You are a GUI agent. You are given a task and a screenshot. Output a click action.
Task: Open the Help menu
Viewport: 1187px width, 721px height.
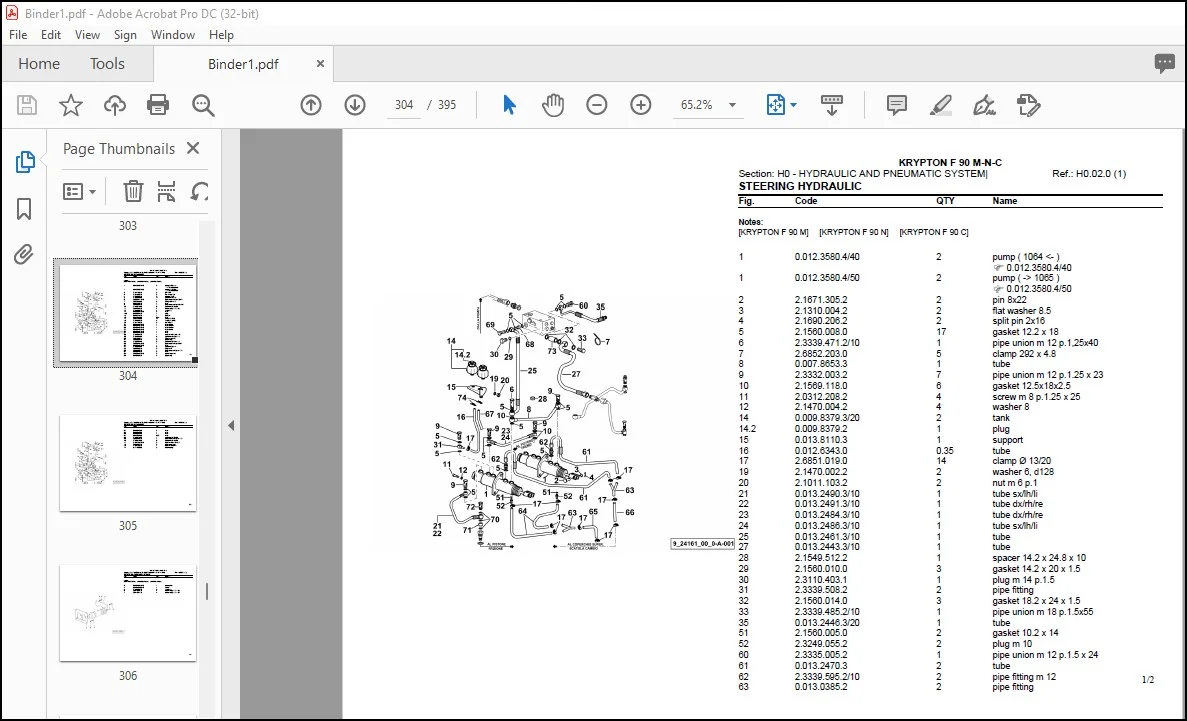pyautogui.click(x=221, y=35)
